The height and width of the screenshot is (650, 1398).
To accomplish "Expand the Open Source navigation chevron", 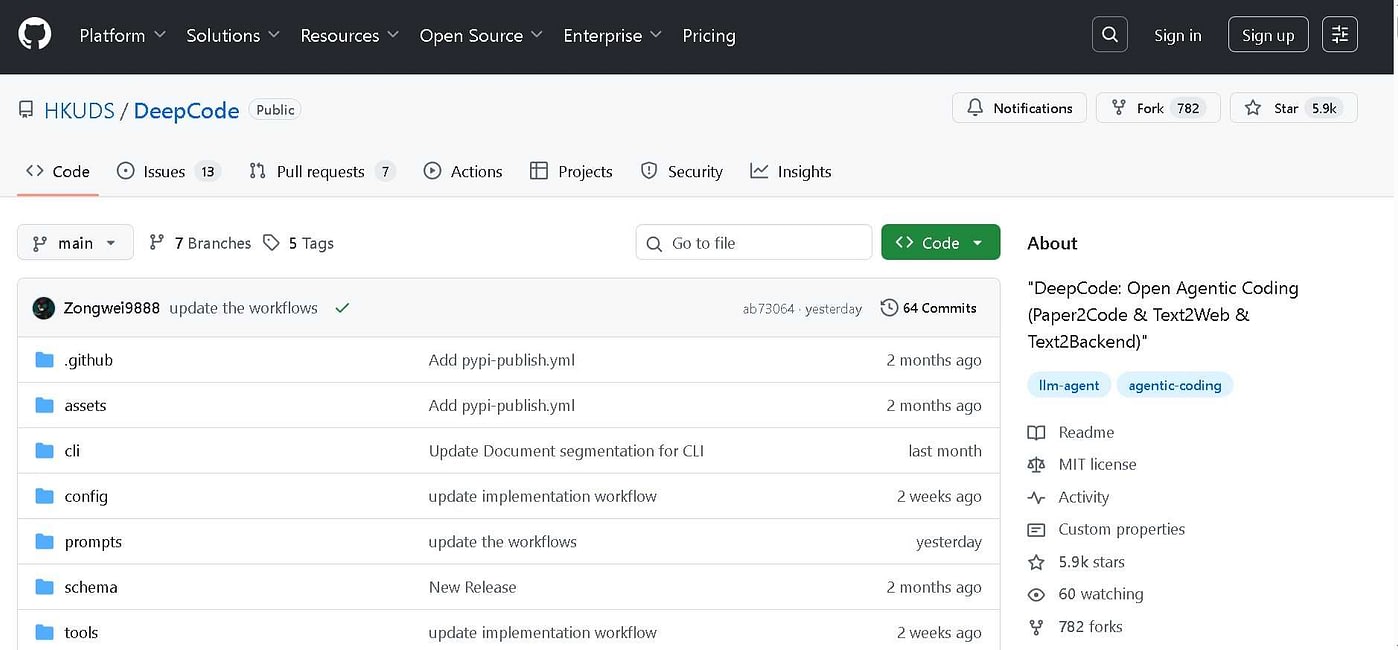I will [x=538, y=35].
